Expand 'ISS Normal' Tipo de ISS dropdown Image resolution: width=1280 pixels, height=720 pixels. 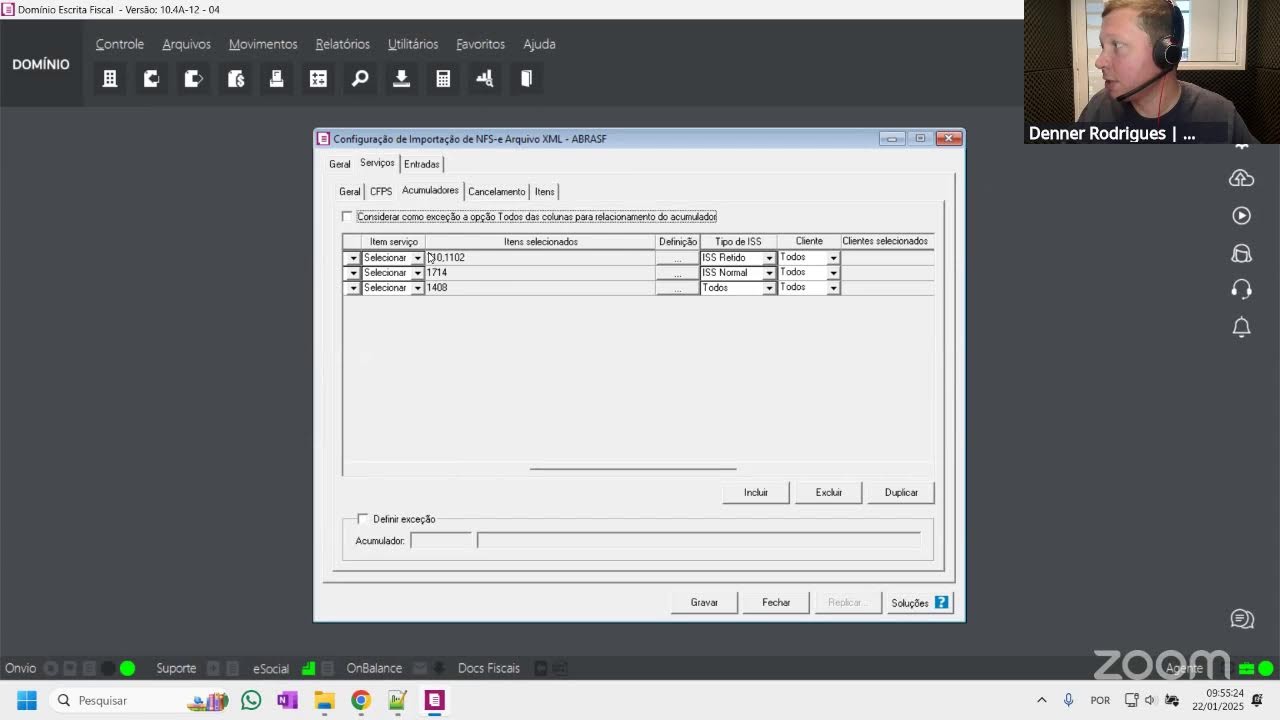coord(769,273)
